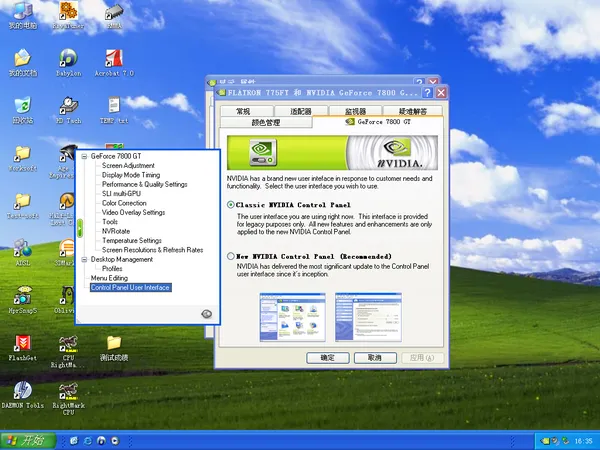The height and width of the screenshot is (450, 600).
Task: Click the context help question mark button
Action: [427, 93]
